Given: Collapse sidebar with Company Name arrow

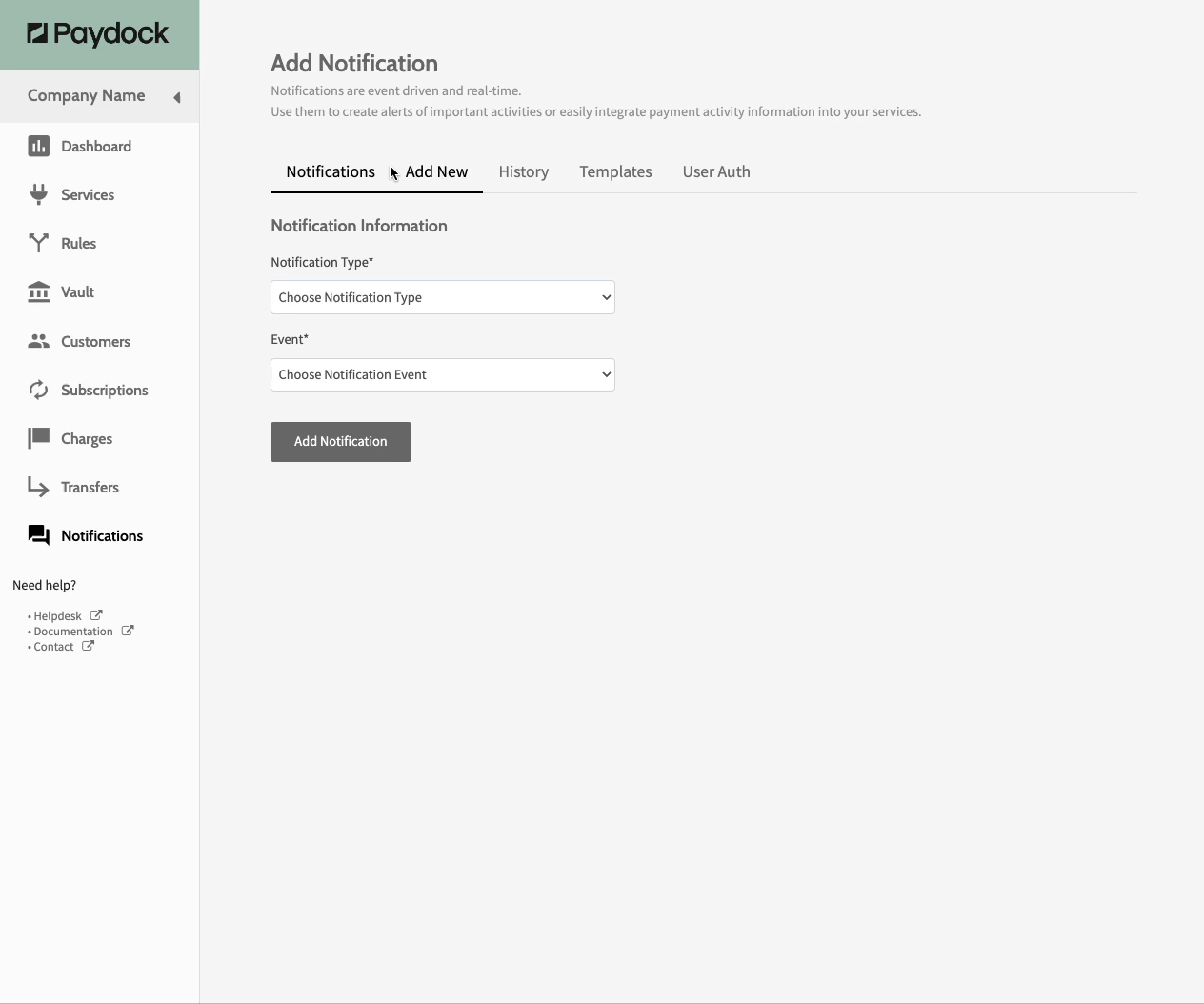Looking at the screenshot, I should tap(176, 97).
